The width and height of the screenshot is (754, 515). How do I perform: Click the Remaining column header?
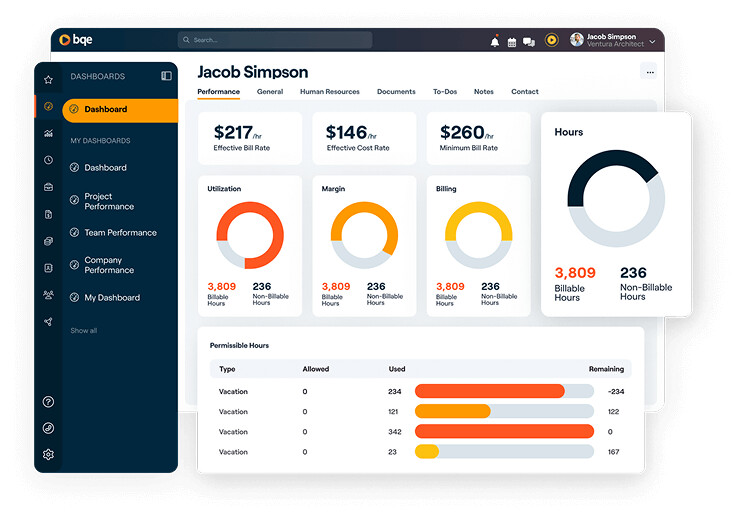[606, 369]
